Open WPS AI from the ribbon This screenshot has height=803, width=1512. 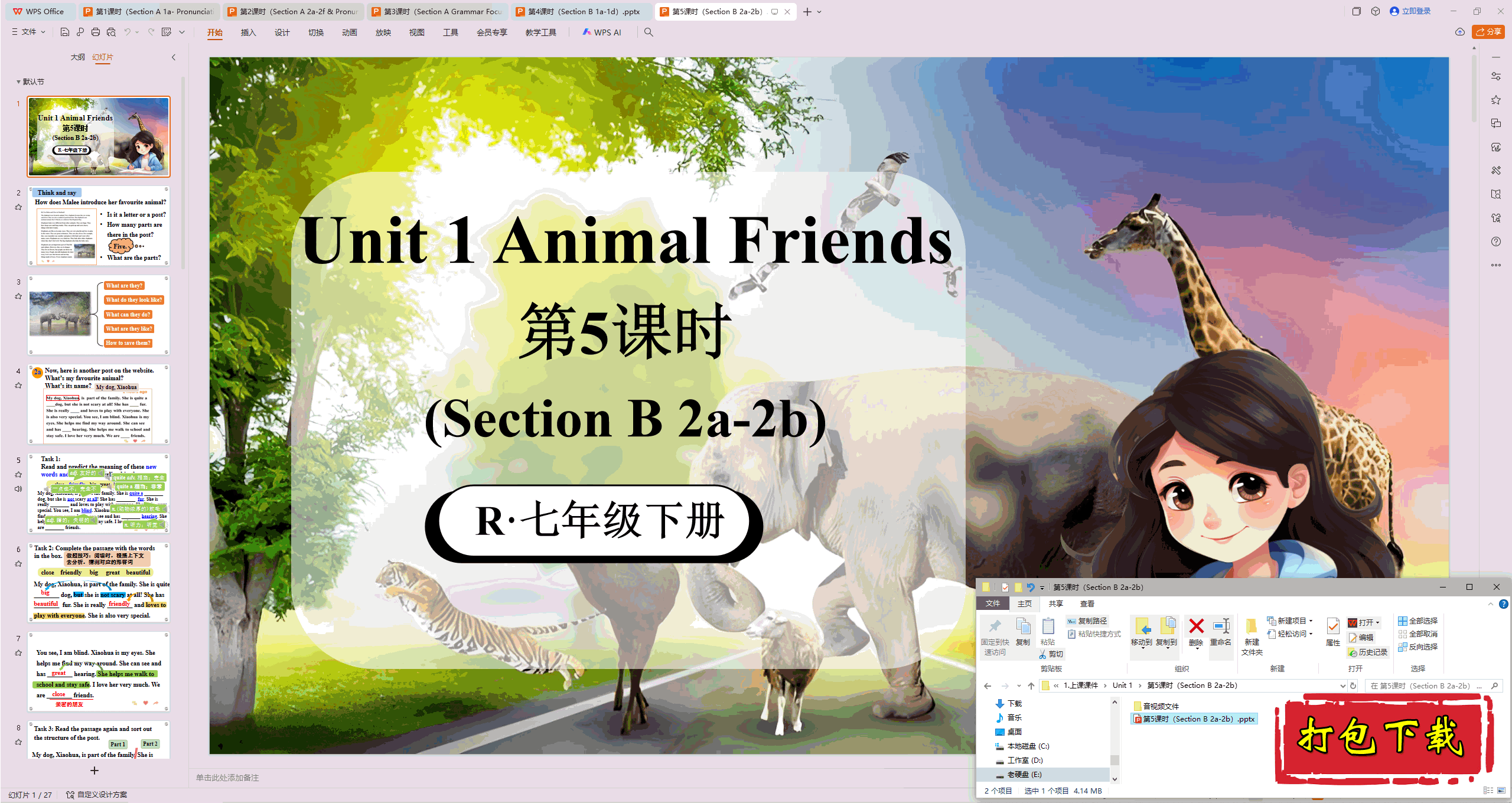[602, 32]
